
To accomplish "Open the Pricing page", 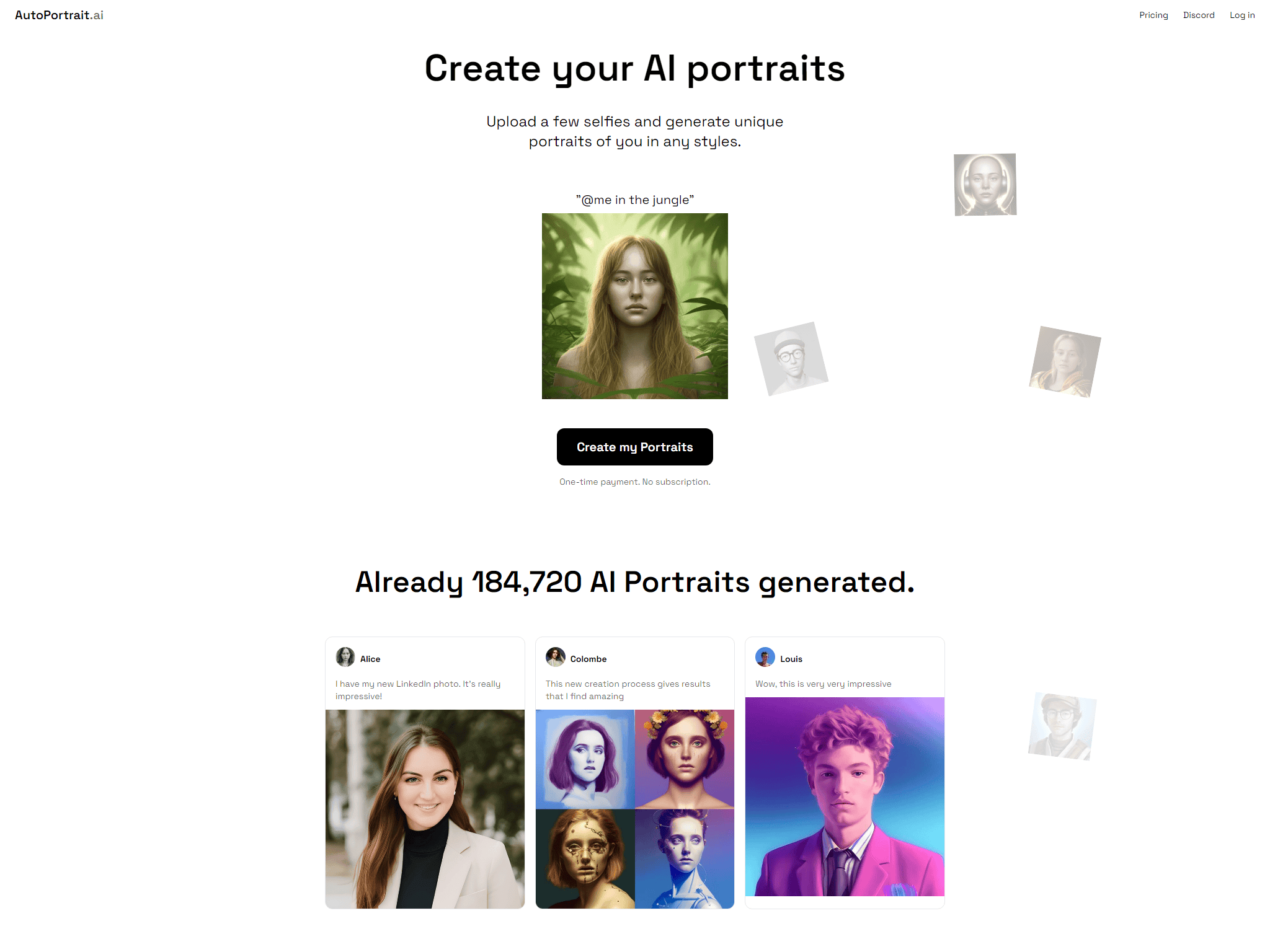I will tap(1153, 15).
